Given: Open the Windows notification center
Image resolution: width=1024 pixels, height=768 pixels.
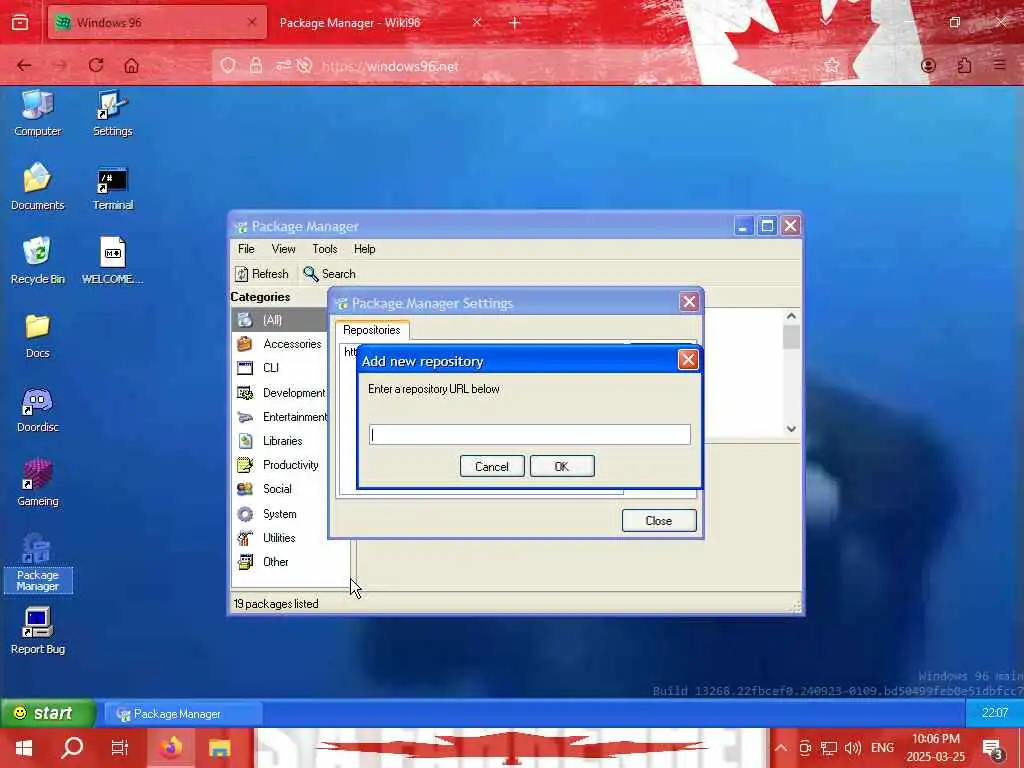Looking at the screenshot, I should (993, 749).
